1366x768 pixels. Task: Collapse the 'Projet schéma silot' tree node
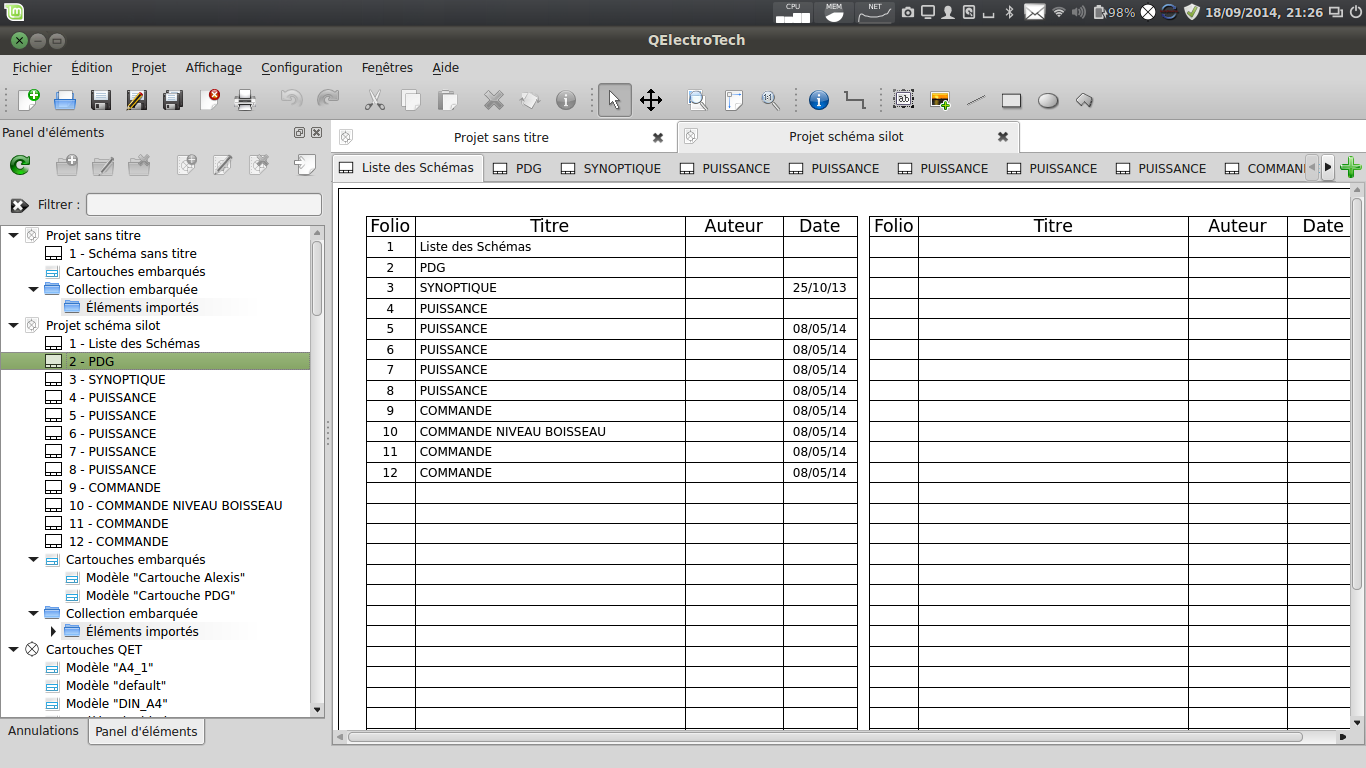pyautogui.click(x=14, y=326)
